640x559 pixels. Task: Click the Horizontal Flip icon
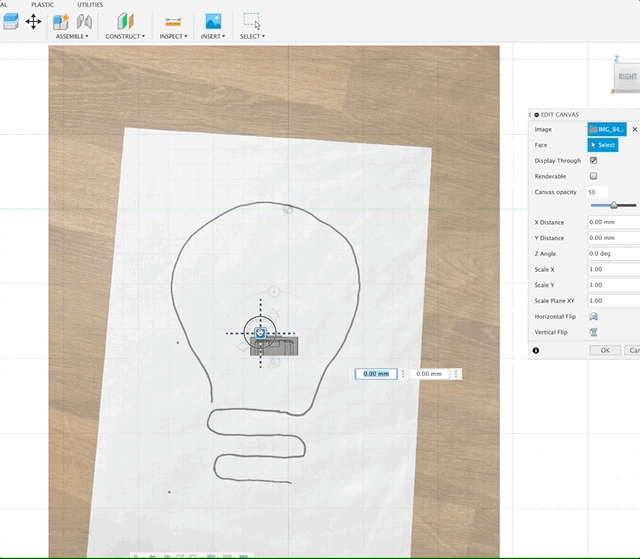(593, 317)
